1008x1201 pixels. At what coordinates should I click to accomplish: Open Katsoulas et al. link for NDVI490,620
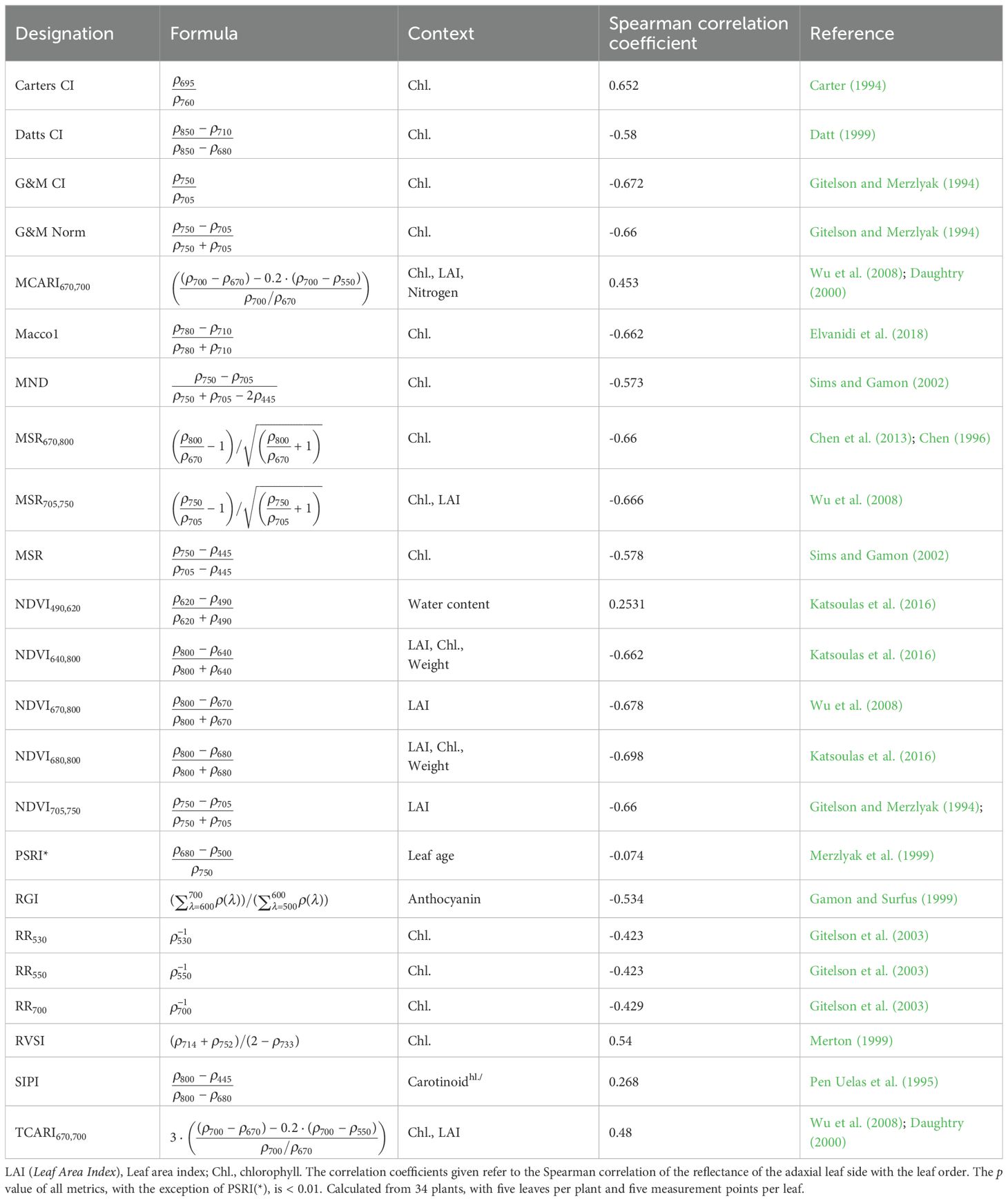point(873,604)
